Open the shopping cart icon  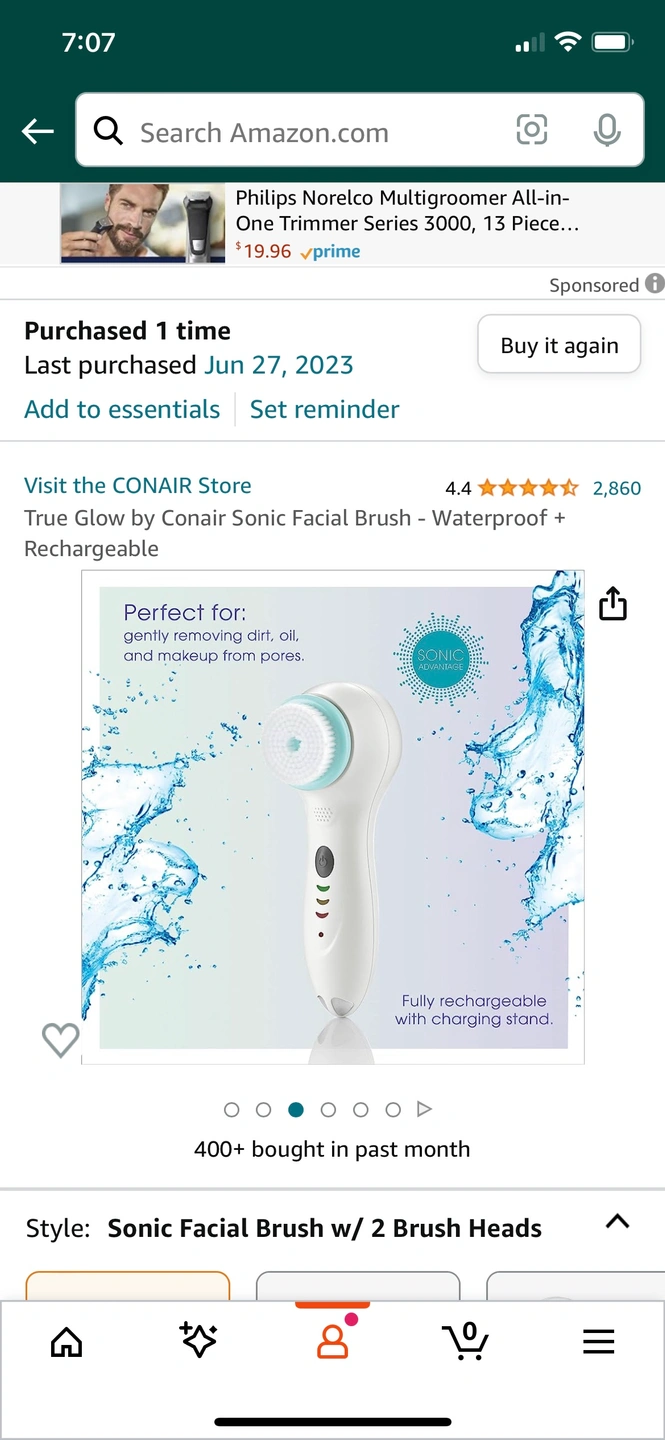(x=465, y=1341)
